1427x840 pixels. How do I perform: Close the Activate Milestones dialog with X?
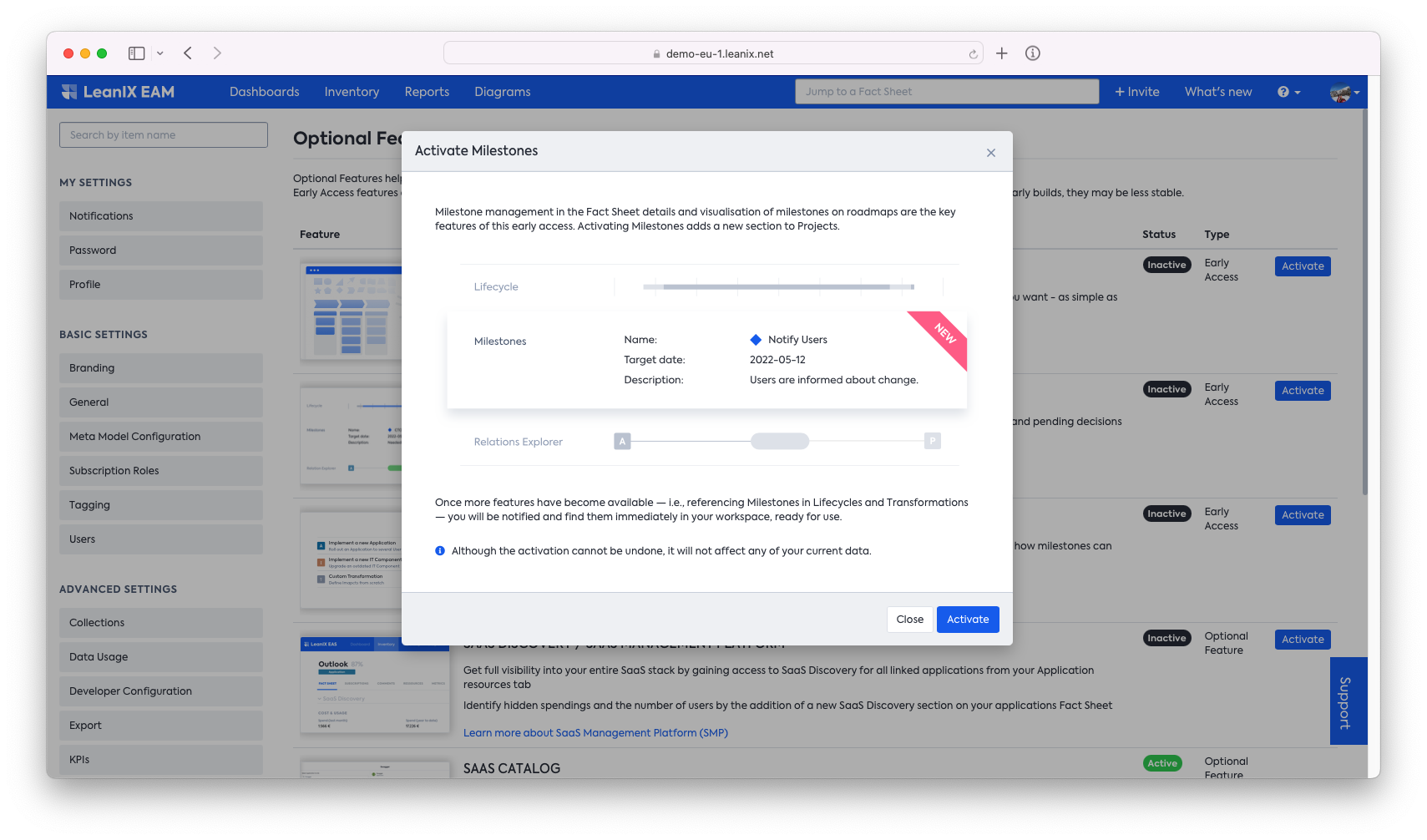coord(990,153)
